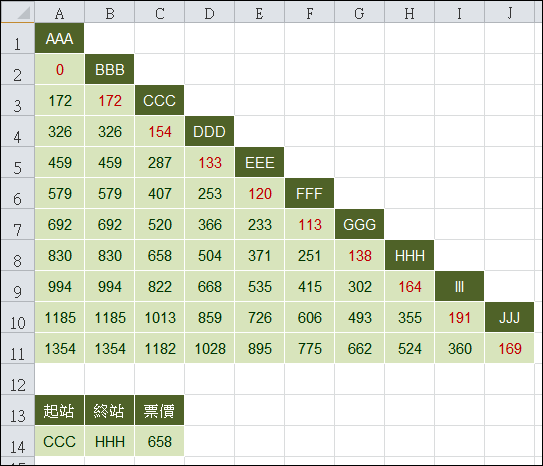Click cell 726 in row 10
The width and height of the screenshot is (543, 466).
(x=259, y=317)
